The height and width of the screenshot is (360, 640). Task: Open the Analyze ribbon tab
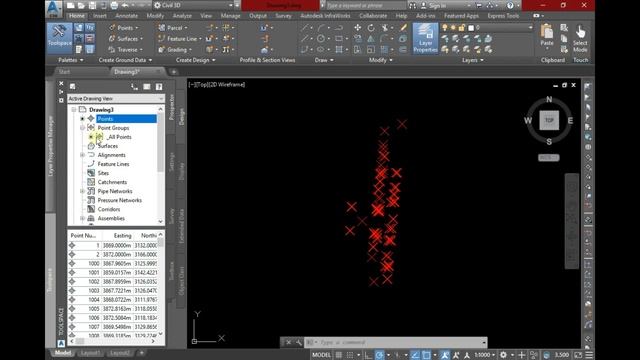pos(182,16)
